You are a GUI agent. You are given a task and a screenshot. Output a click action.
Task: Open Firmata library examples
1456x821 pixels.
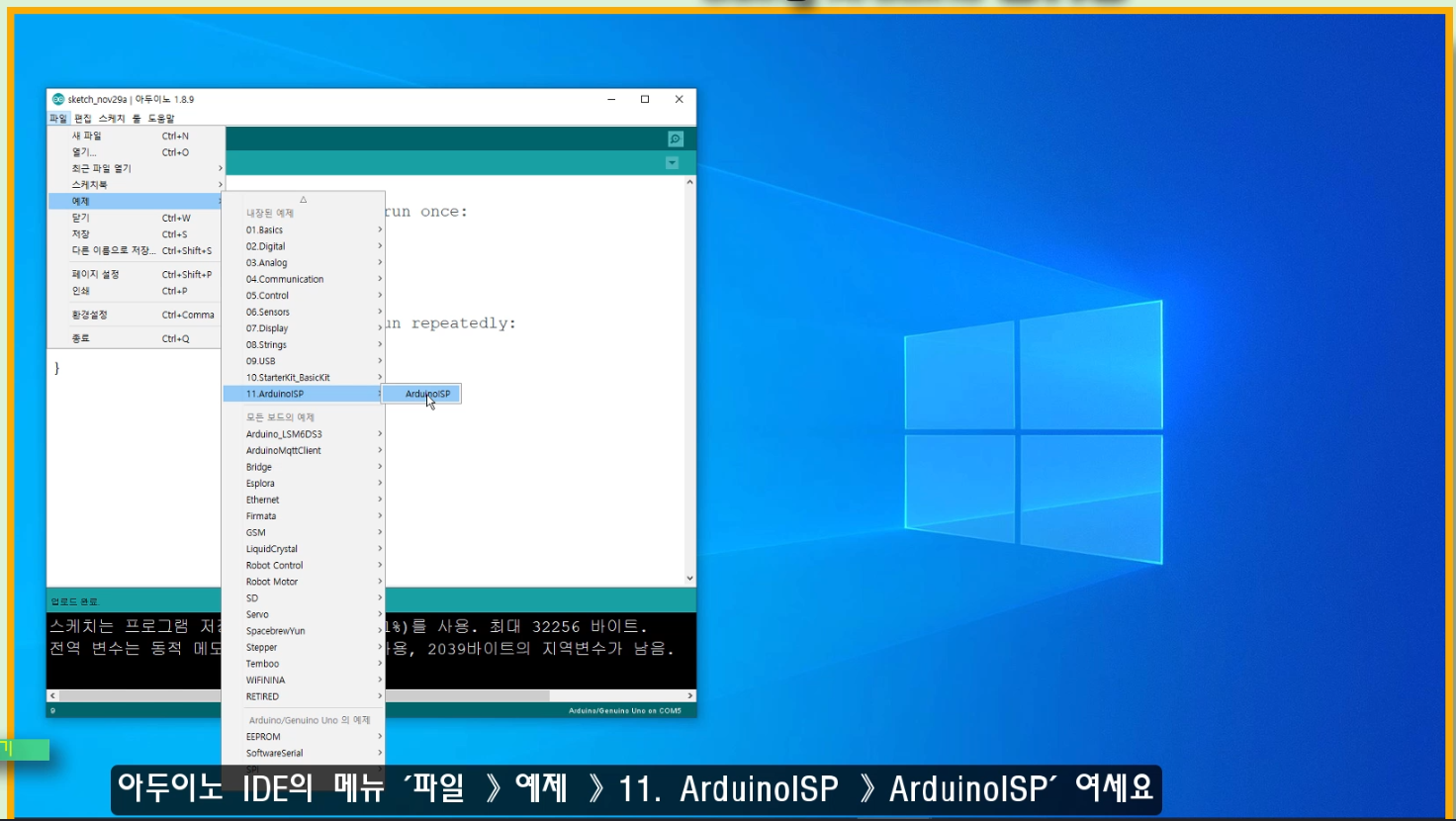tap(304, 516)
